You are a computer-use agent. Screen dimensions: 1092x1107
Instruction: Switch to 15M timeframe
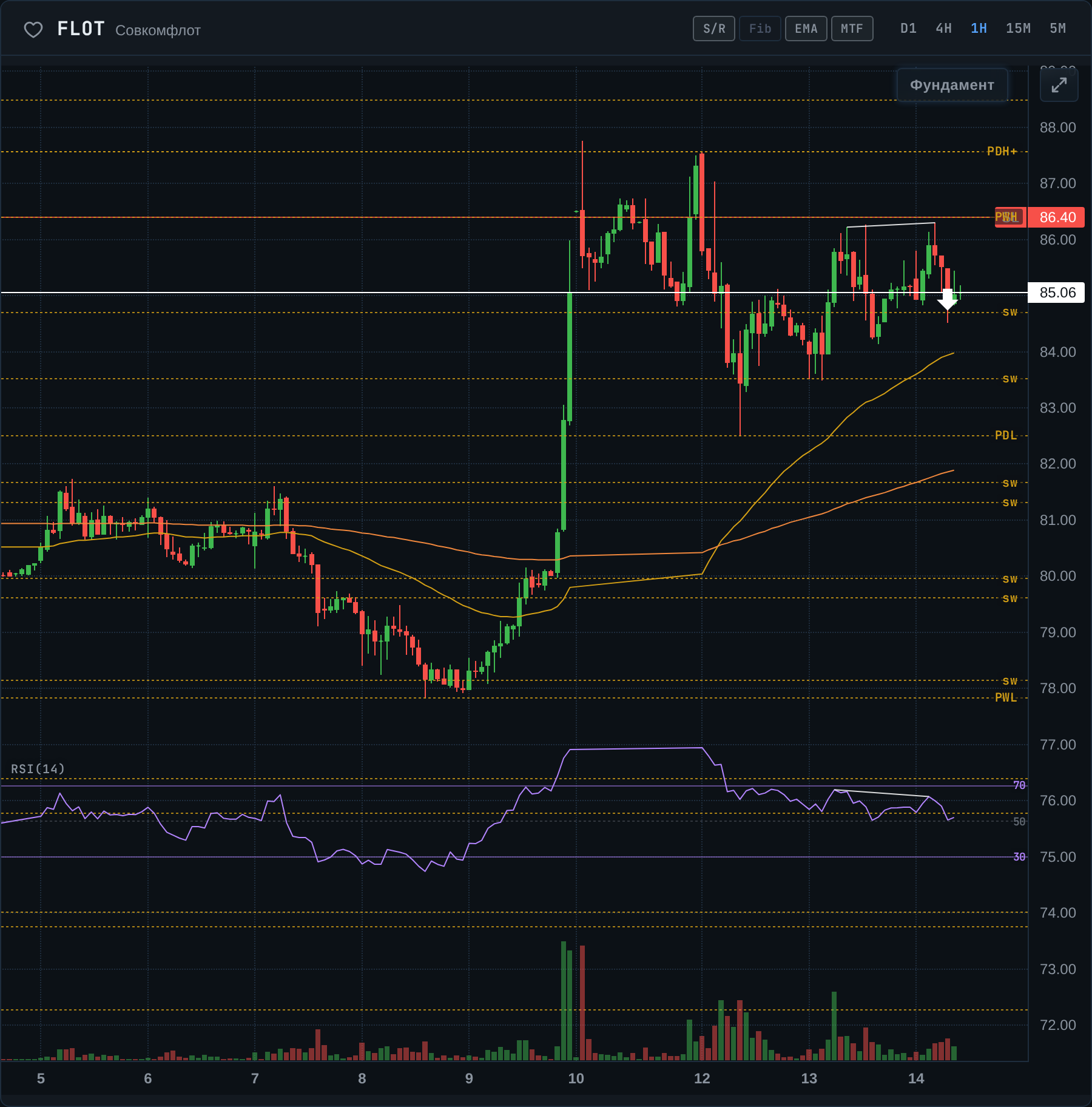tap(1018, 29)
